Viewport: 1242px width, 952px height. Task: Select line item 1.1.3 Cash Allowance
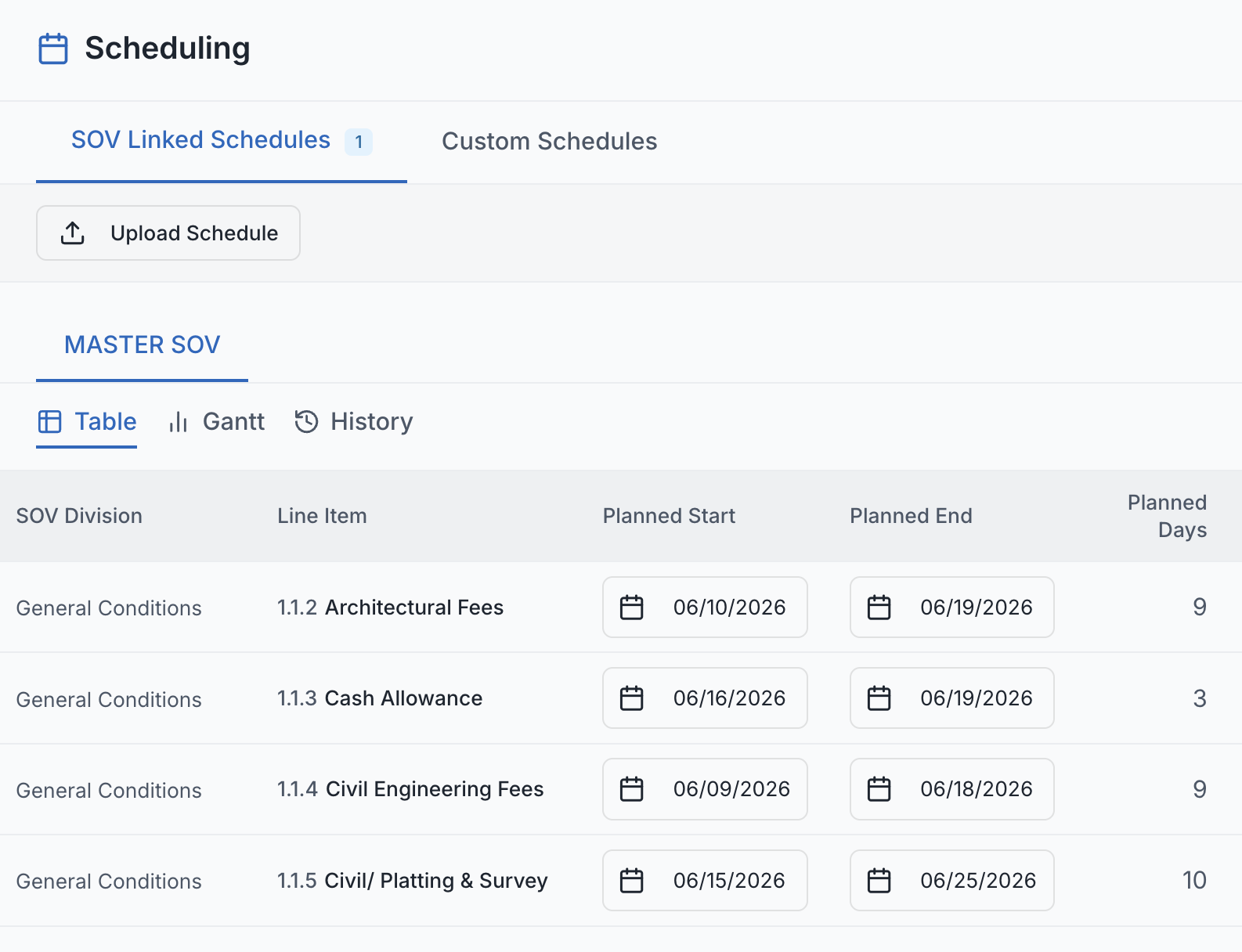pyautogui.click(x=380, y=698)
